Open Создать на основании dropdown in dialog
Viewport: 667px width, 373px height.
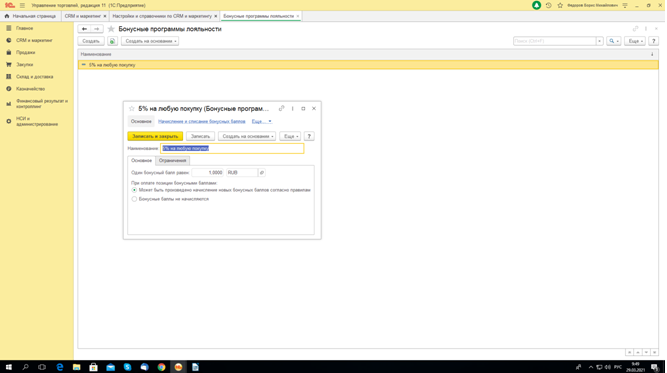pyautogui.click(x=247, y=136)
